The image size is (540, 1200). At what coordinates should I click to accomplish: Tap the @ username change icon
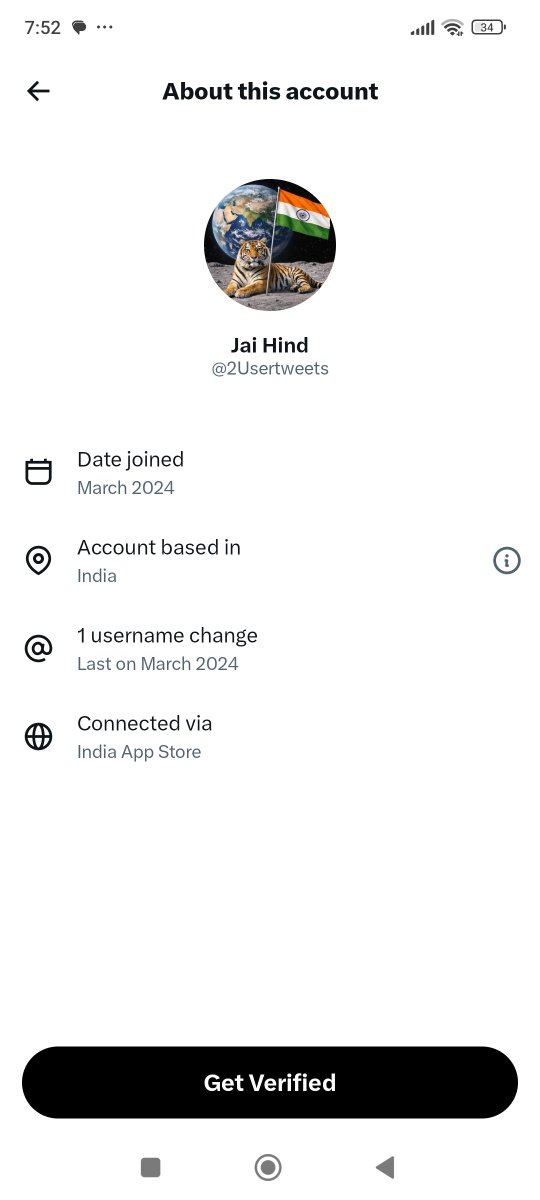38,649
